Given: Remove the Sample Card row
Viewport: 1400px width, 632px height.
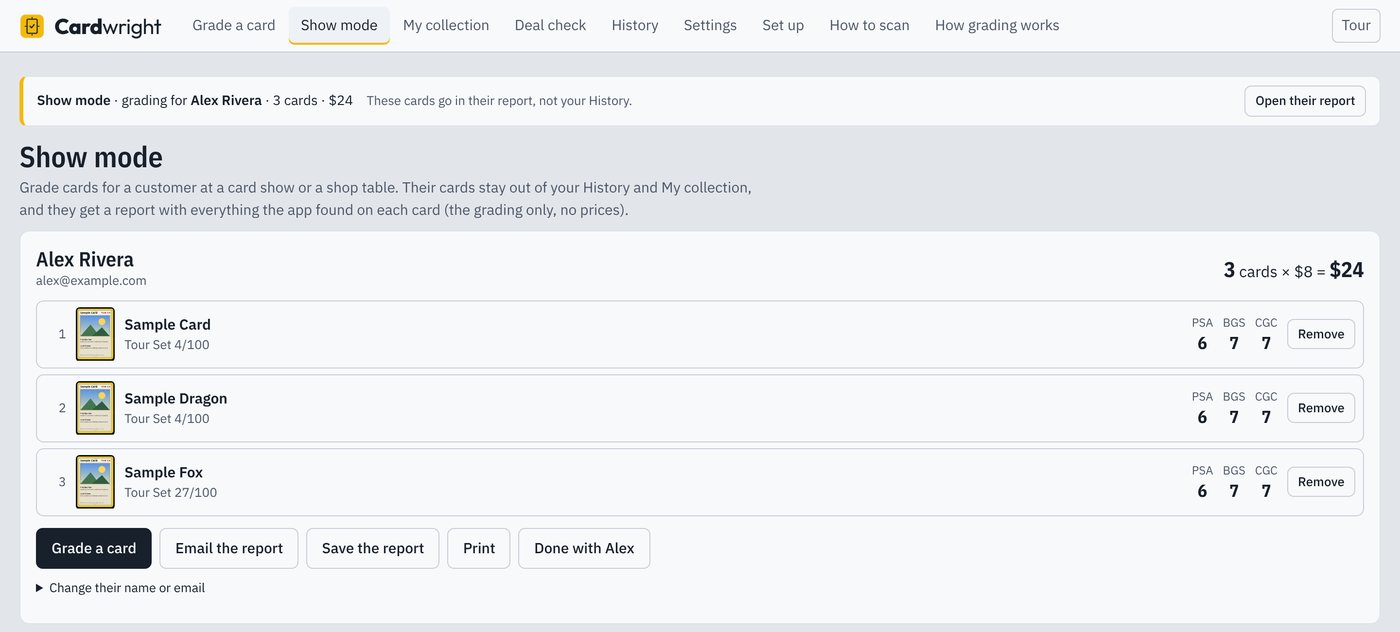Looking at the screenshot, I should (1321, 334).
